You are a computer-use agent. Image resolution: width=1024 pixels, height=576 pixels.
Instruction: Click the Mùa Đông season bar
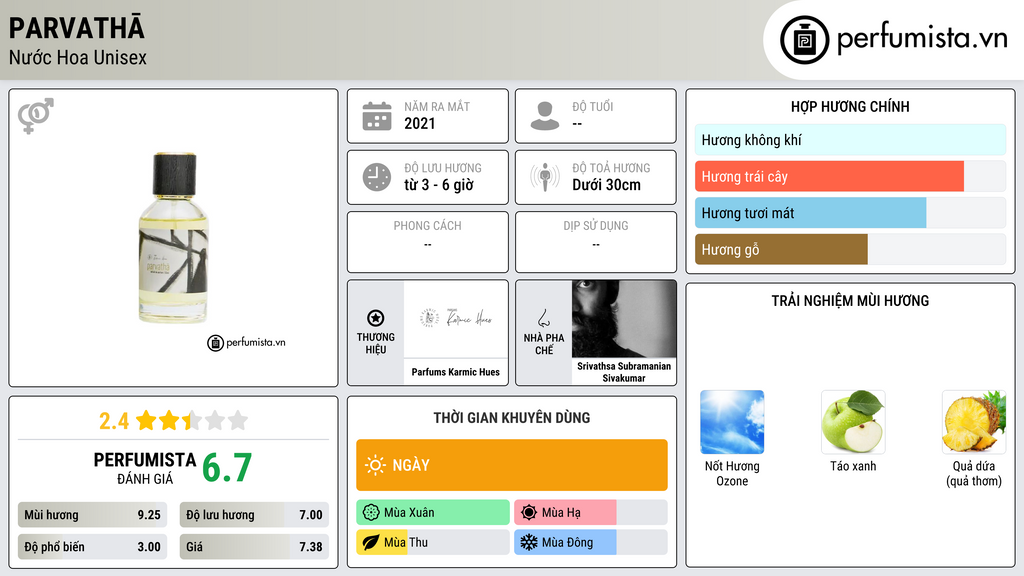pos(591,542)
